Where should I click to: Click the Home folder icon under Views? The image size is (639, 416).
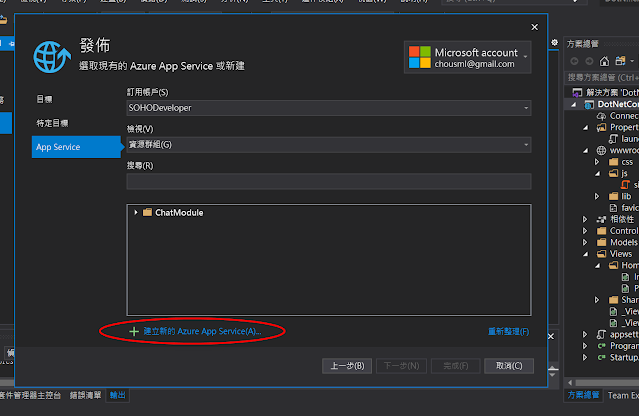(x=613, y=265)
